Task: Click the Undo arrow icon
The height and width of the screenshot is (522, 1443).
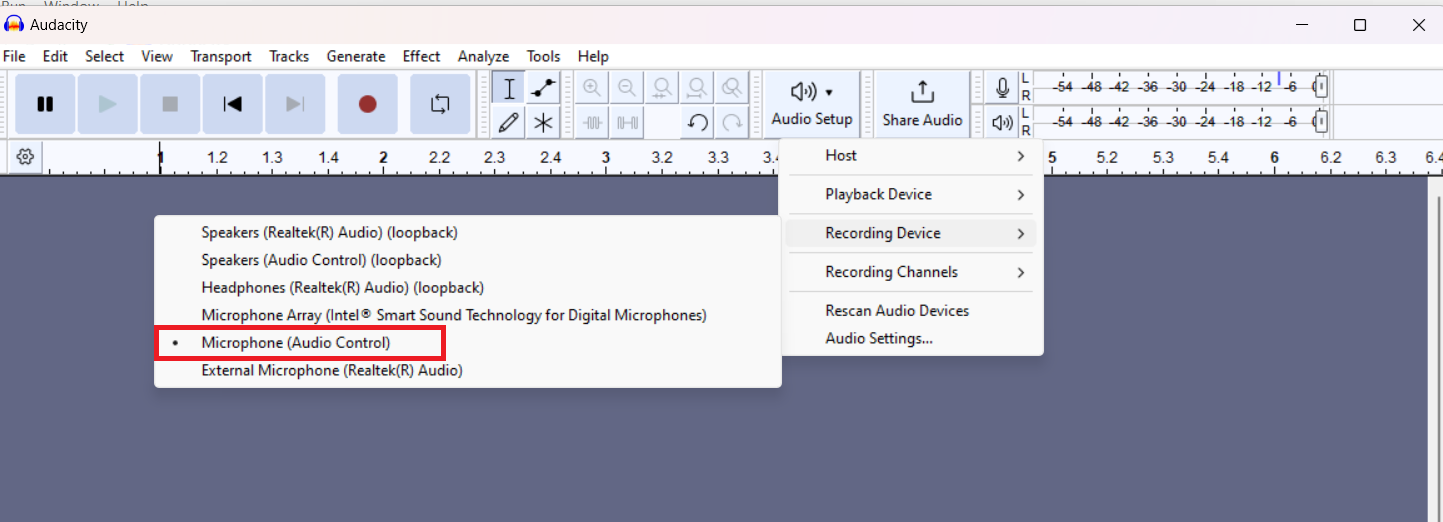Action: [698, 123]
